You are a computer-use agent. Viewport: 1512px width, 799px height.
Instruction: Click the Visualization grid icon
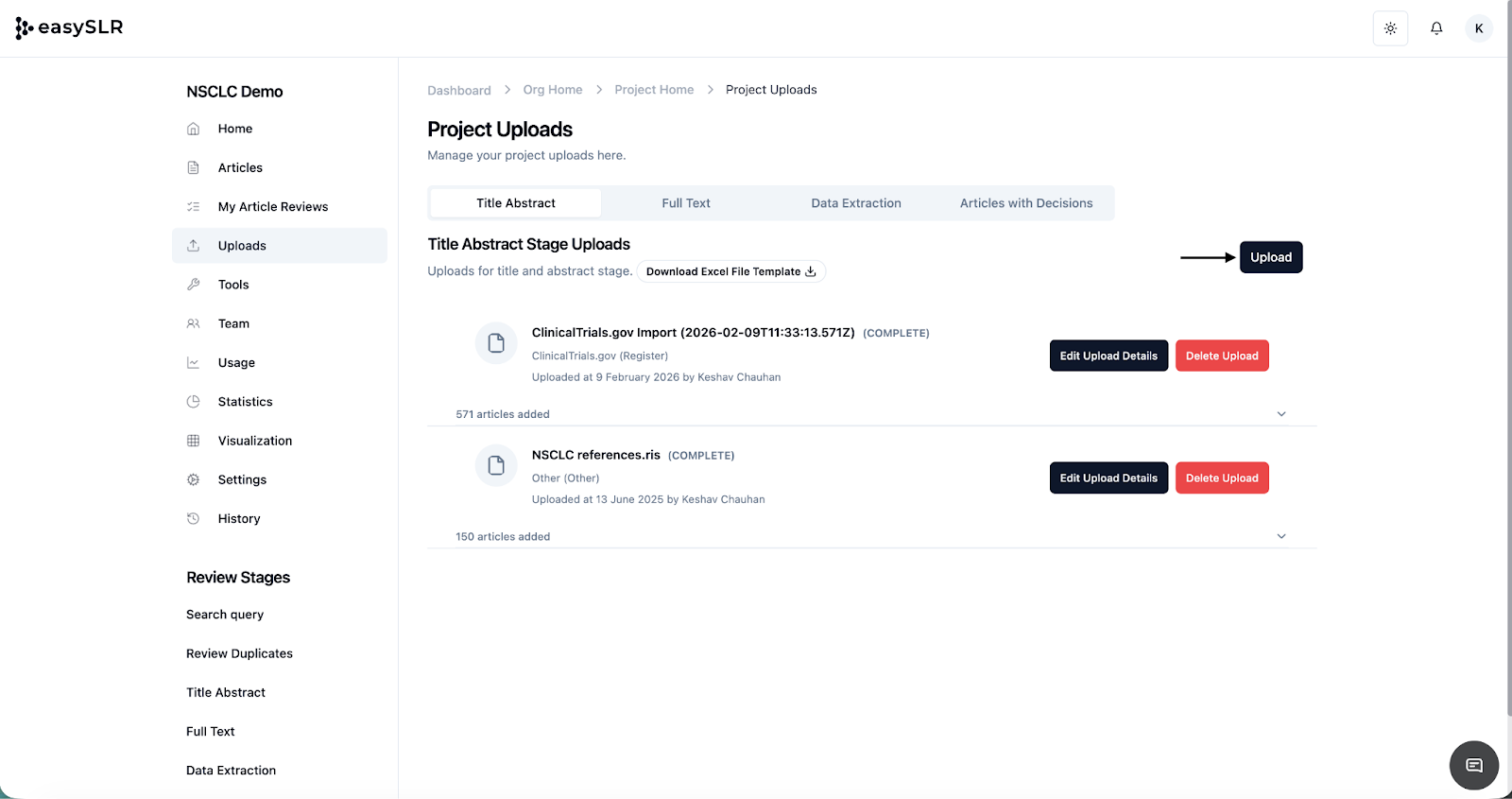click(x=194, y=441)
